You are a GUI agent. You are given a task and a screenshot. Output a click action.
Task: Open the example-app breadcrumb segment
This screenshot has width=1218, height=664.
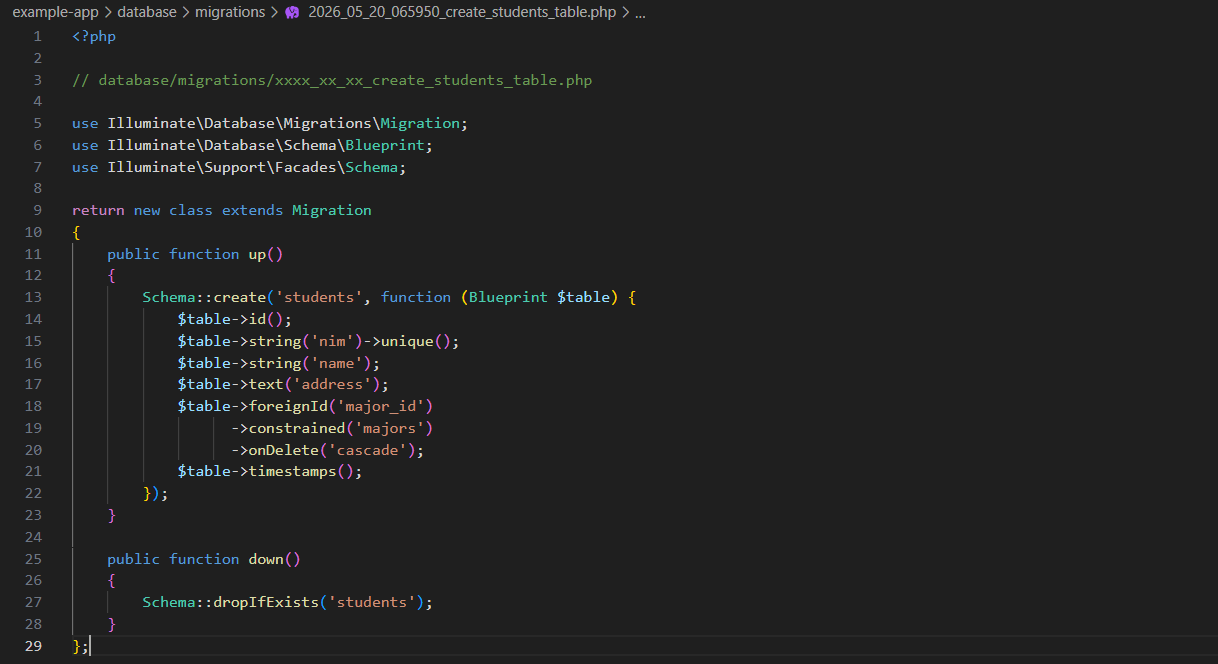click(x=55, y=13)
